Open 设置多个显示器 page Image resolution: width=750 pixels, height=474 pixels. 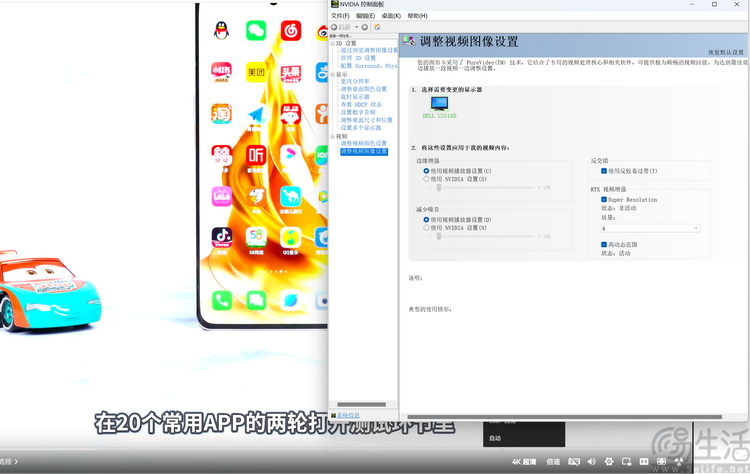click(361, 128)
